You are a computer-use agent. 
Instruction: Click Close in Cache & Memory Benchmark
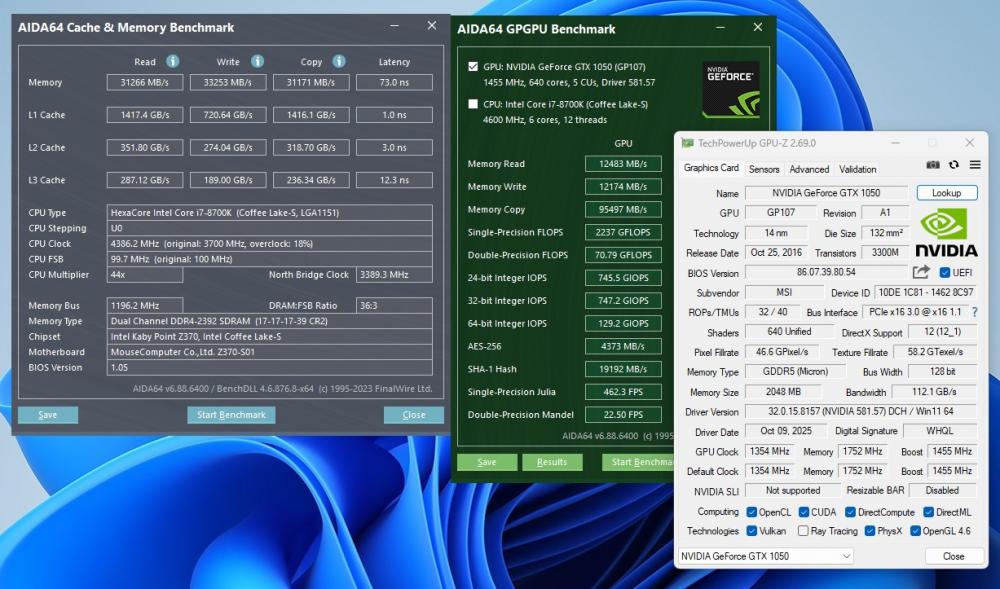click(414, 415)
